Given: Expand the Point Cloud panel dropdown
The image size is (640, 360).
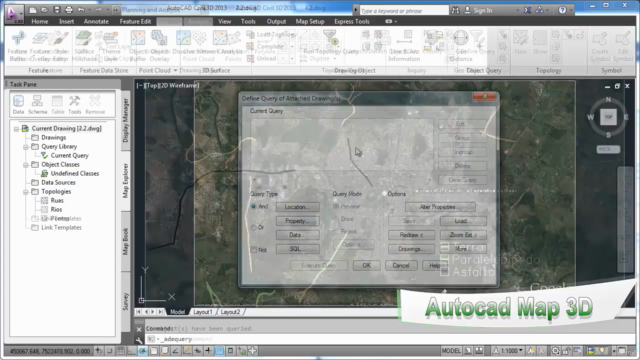Looking at the screenshot, I should (176, 71).
